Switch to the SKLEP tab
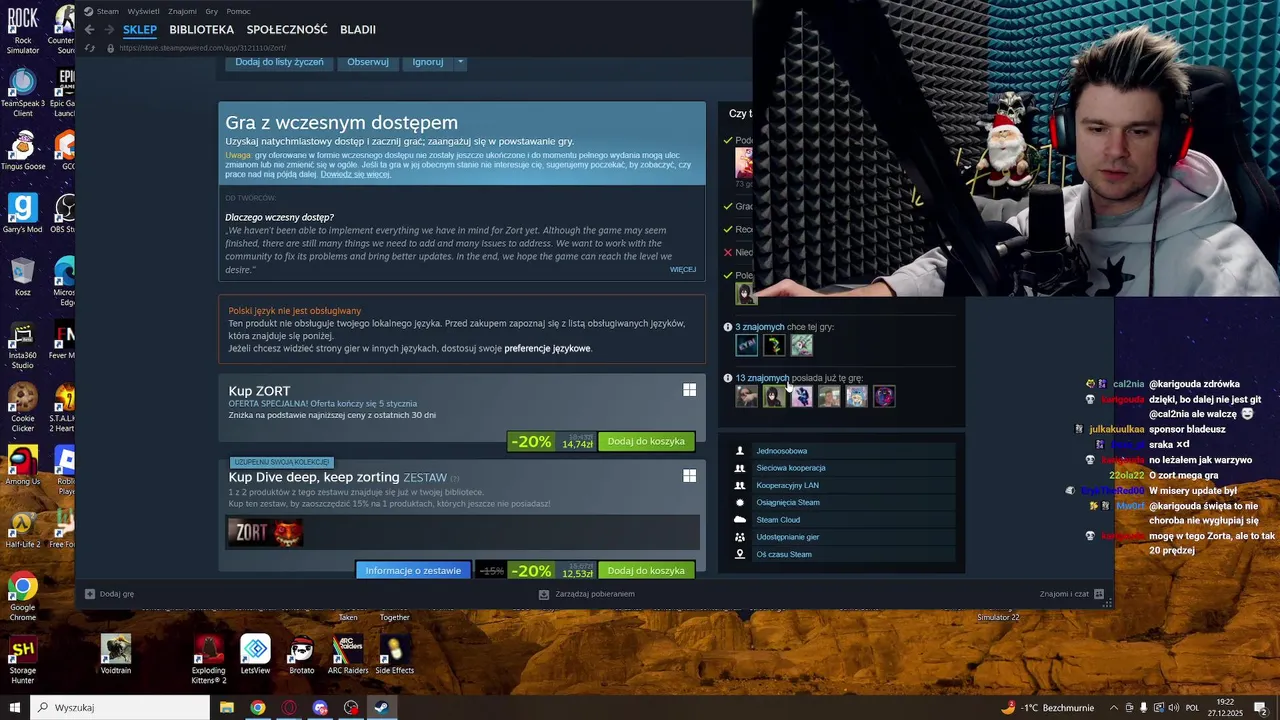Viewport: 1280px width, 720px height. click(x=140, y=30)
